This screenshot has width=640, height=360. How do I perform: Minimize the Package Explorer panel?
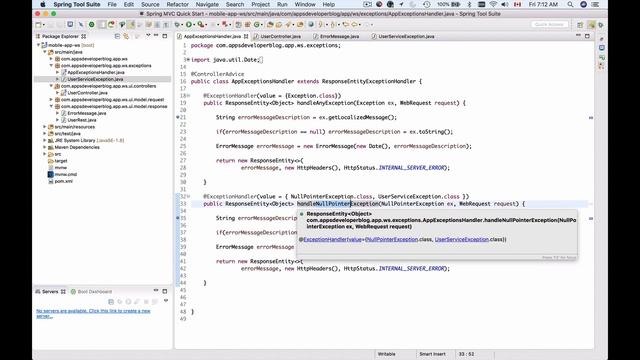[x=156, y=36]
